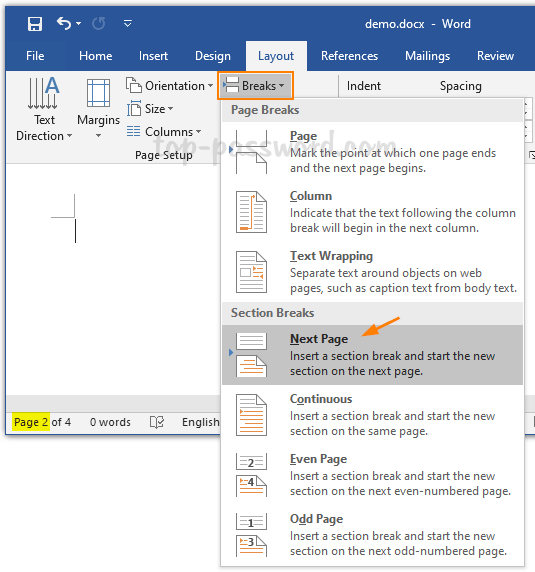This screenshot has width=535, height=572.
Task: Select the Column break icon
Action: (251, 212)
